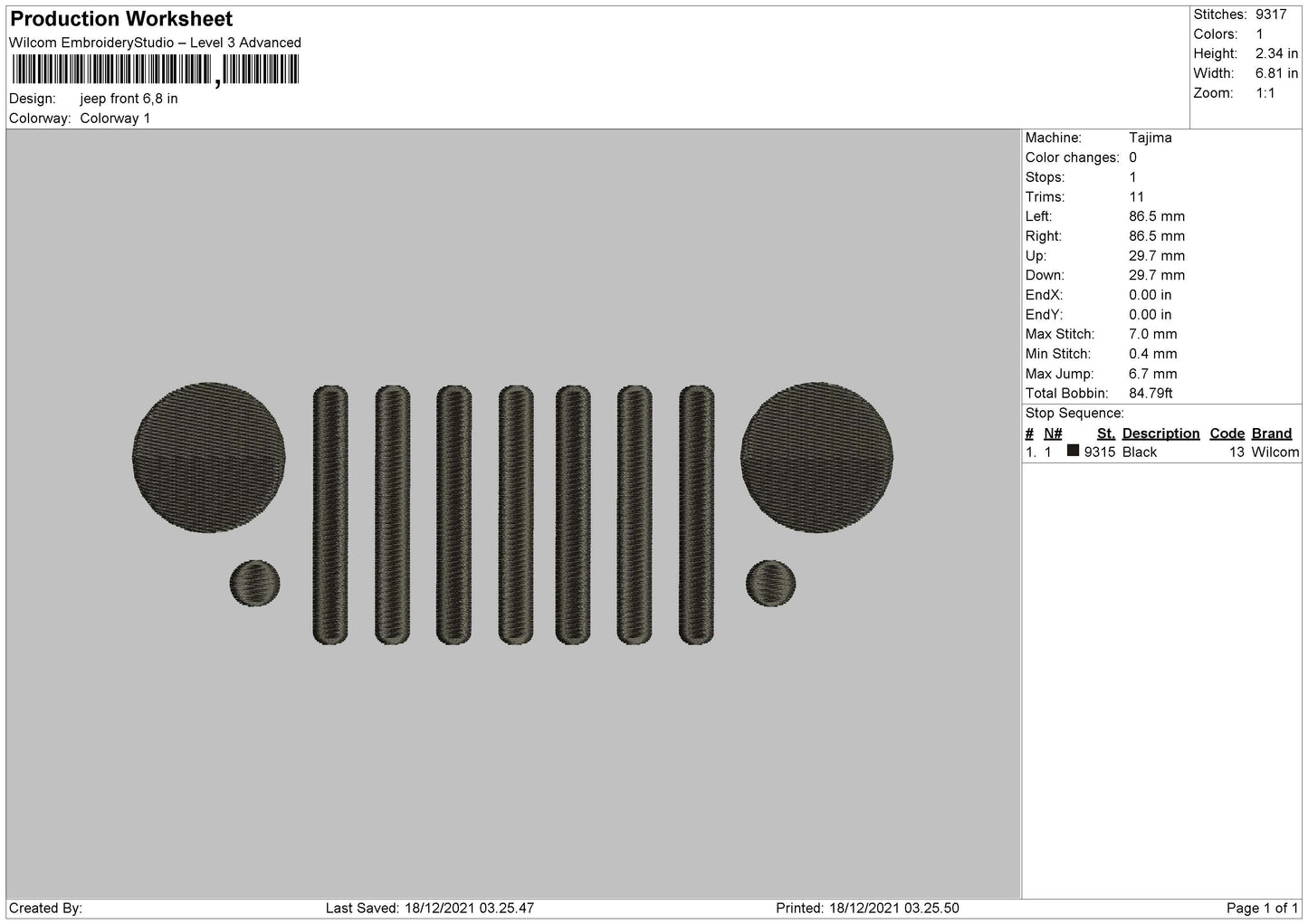Select the "Colorway 1" value
The image size is (1308, 924).
(115, 119)
